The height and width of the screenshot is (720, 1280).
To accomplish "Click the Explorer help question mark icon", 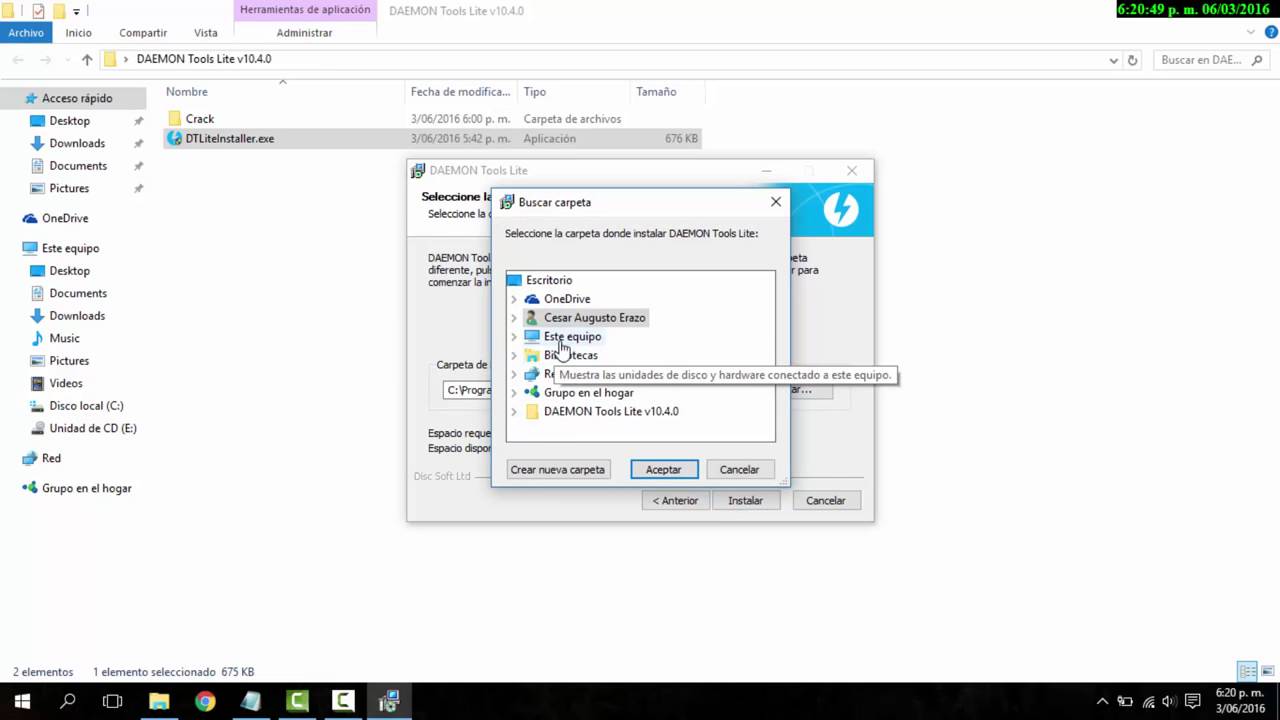I will (1271, 32).
